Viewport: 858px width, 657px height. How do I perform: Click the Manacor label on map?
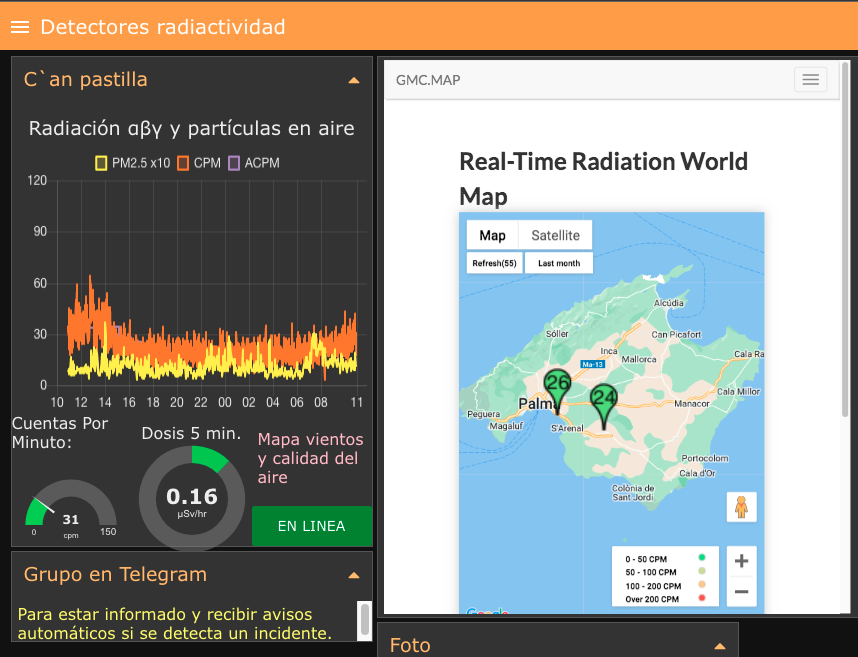pos(692,404)
